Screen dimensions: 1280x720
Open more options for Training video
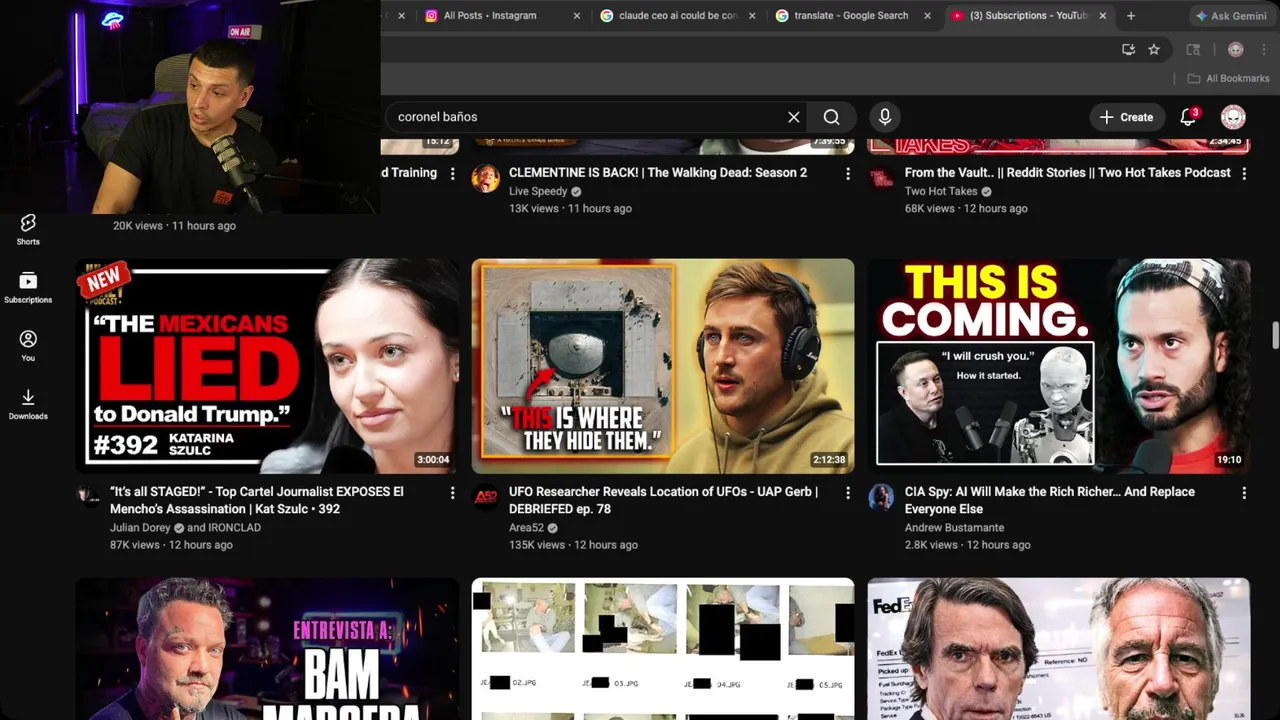point(452,174)
